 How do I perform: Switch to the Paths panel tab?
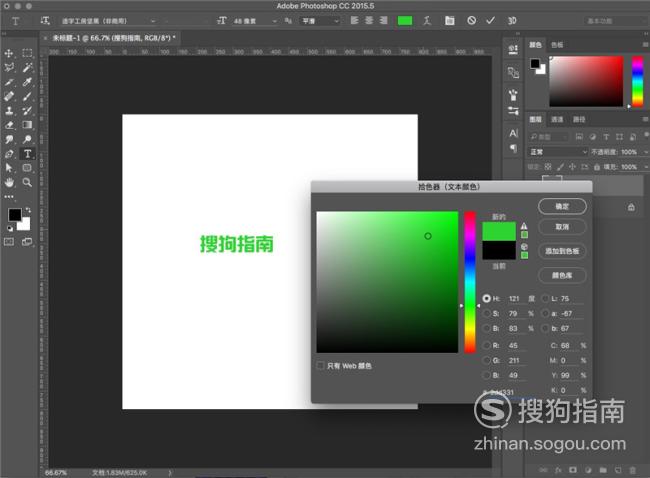point(579,119)
